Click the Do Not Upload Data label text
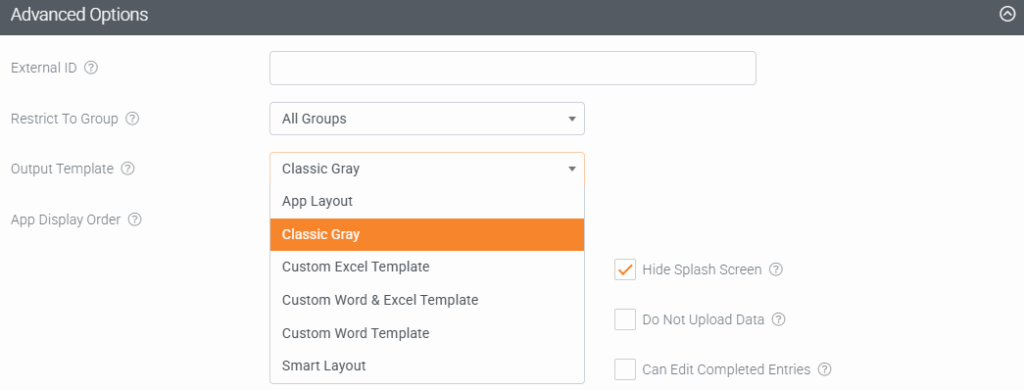This screenshot has height=390, width=1024. click(703, 319)
